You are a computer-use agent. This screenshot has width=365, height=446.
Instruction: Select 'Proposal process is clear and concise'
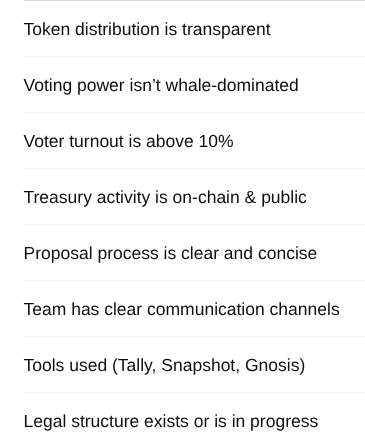coord(194,253)
